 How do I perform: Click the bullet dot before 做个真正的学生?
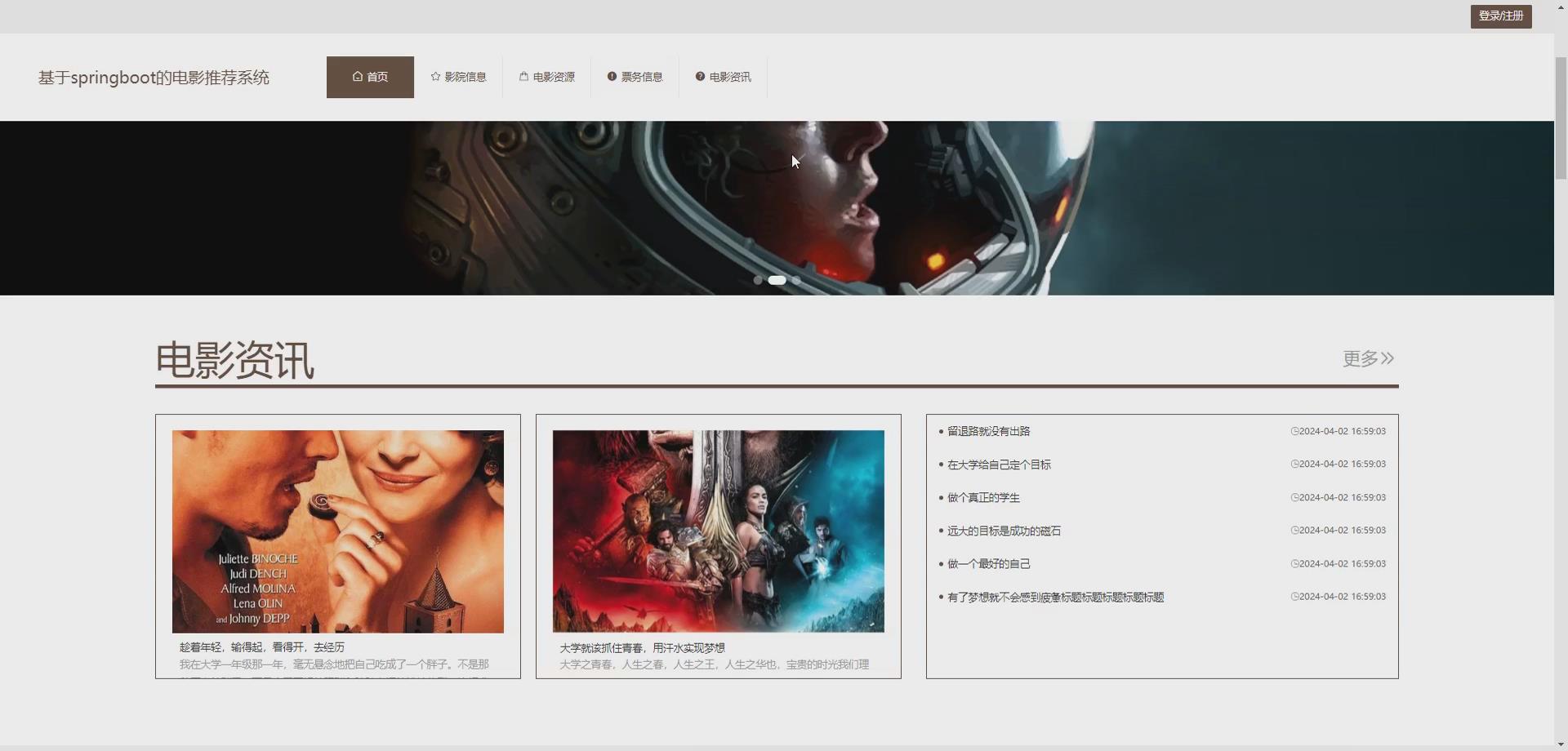(940, 497)
